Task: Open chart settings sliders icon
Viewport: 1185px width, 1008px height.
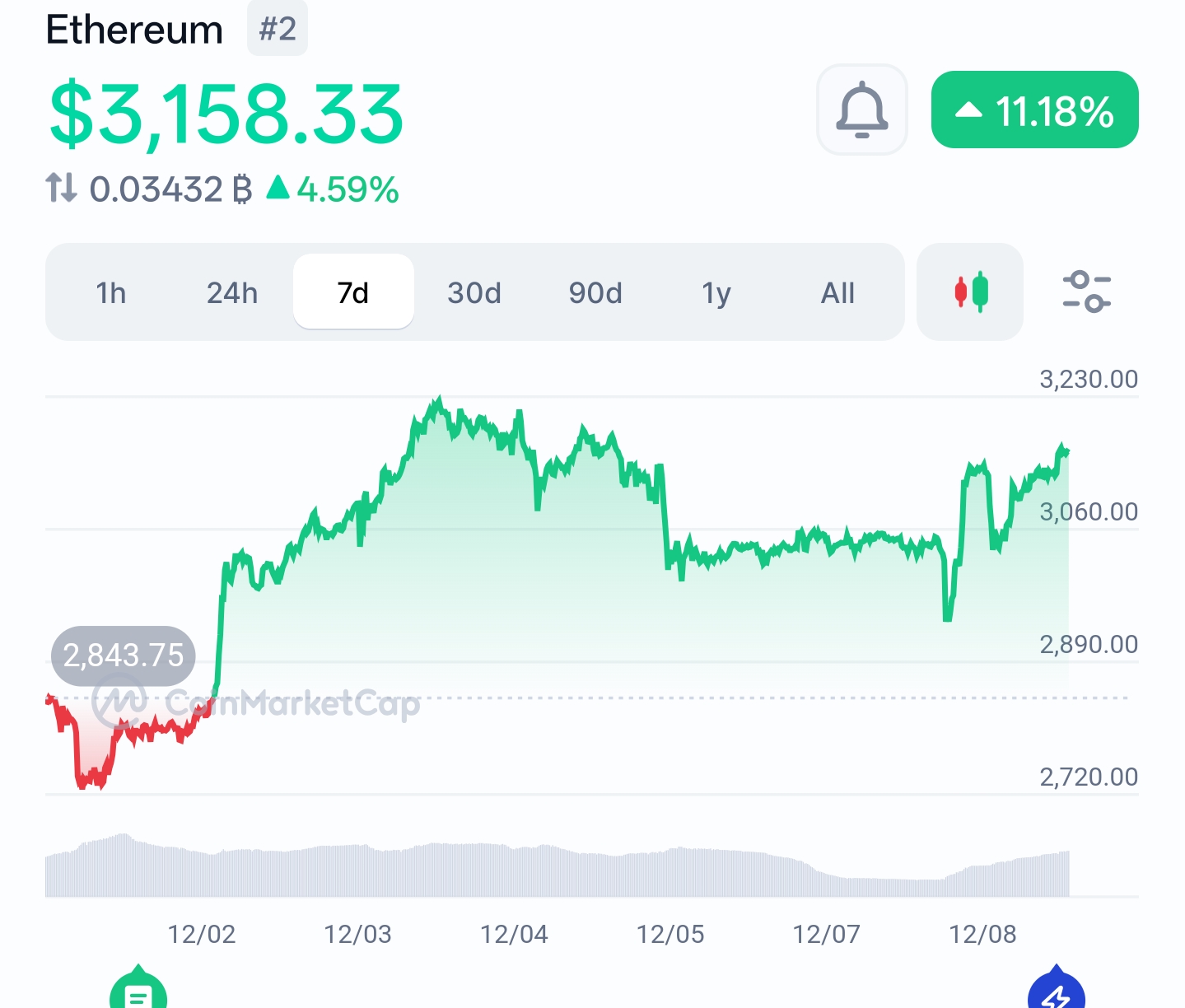Action: tap(1086, 292)
